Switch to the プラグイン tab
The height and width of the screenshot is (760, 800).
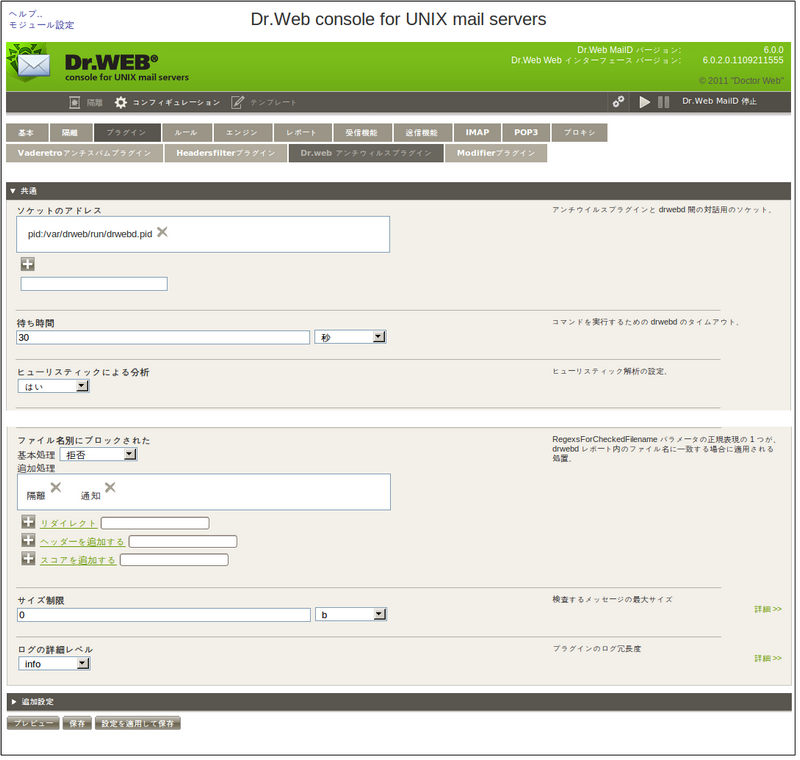tap(127, 133)
